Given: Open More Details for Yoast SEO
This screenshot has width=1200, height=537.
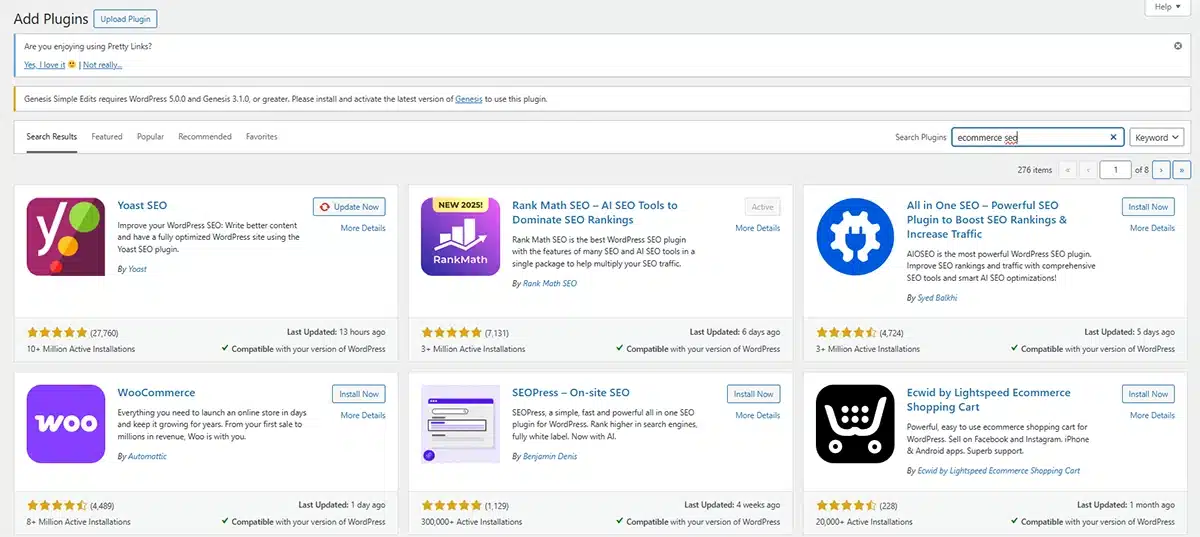Looking at the screenshot, I should (363, 228).
